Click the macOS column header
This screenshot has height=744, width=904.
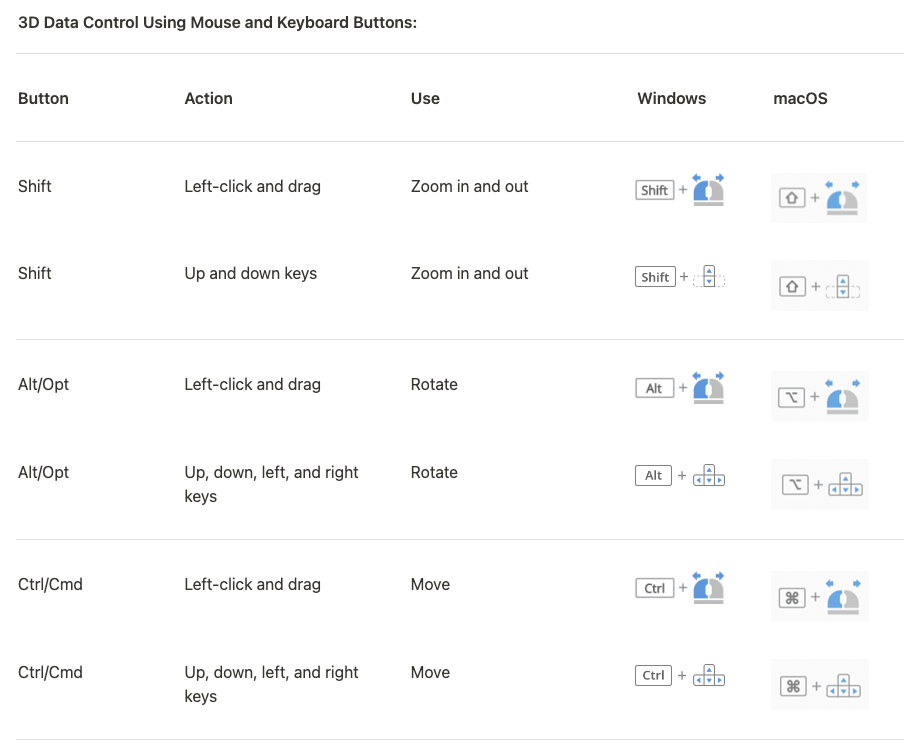[x=800, y=99]
